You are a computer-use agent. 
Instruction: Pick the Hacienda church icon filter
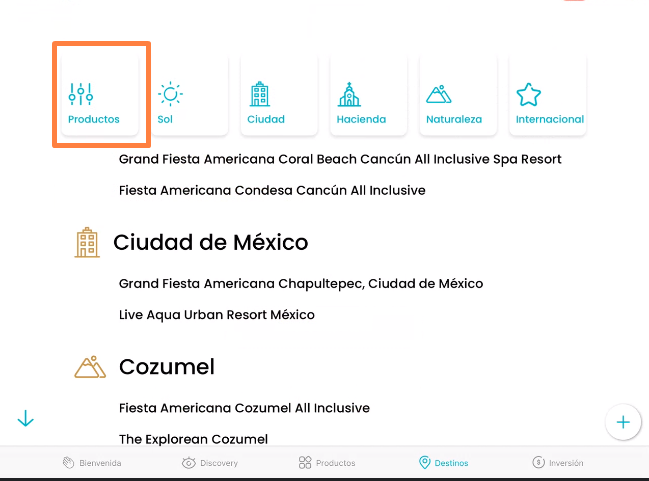[x=349, y=94]
